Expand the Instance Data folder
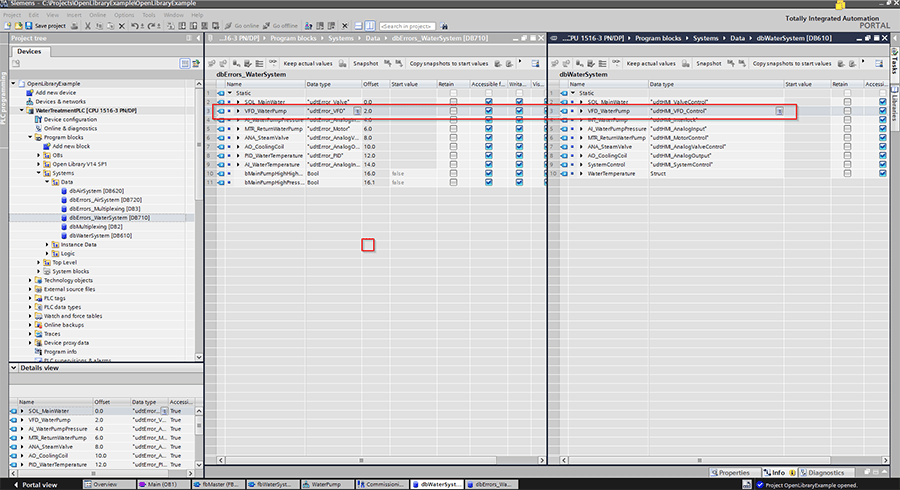This screenshot has height=490, width=900. point(48,244)
